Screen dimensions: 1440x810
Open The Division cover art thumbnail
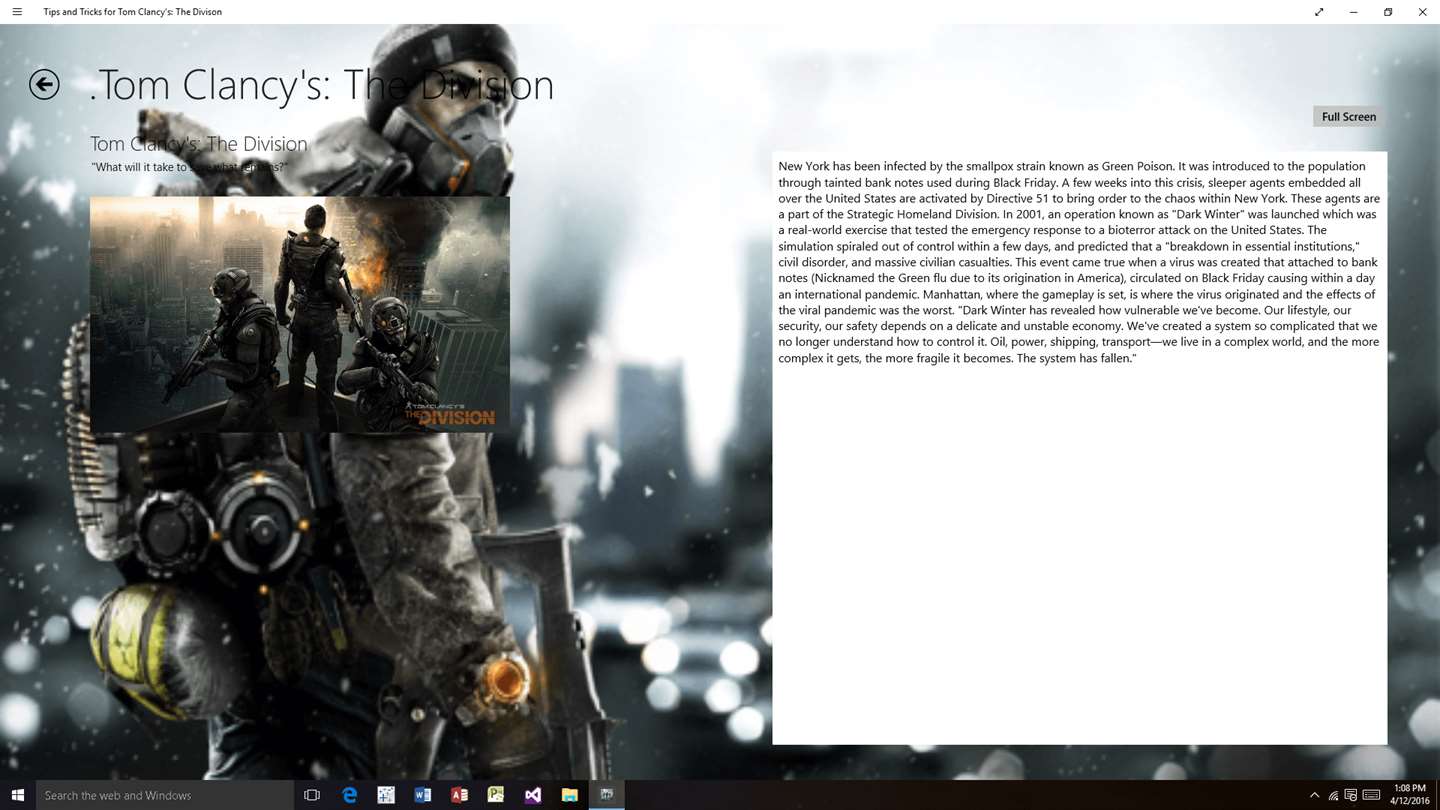(x=300, y=314)
